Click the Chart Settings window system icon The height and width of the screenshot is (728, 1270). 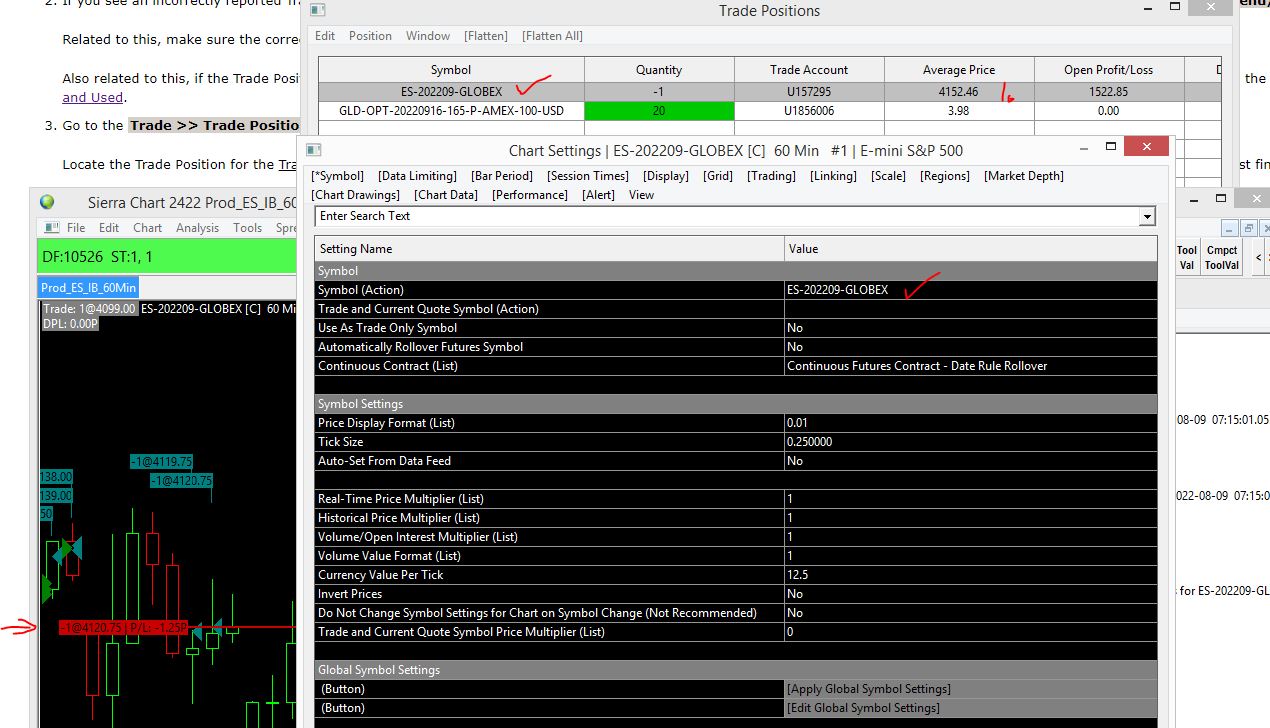tap(314, 150)
